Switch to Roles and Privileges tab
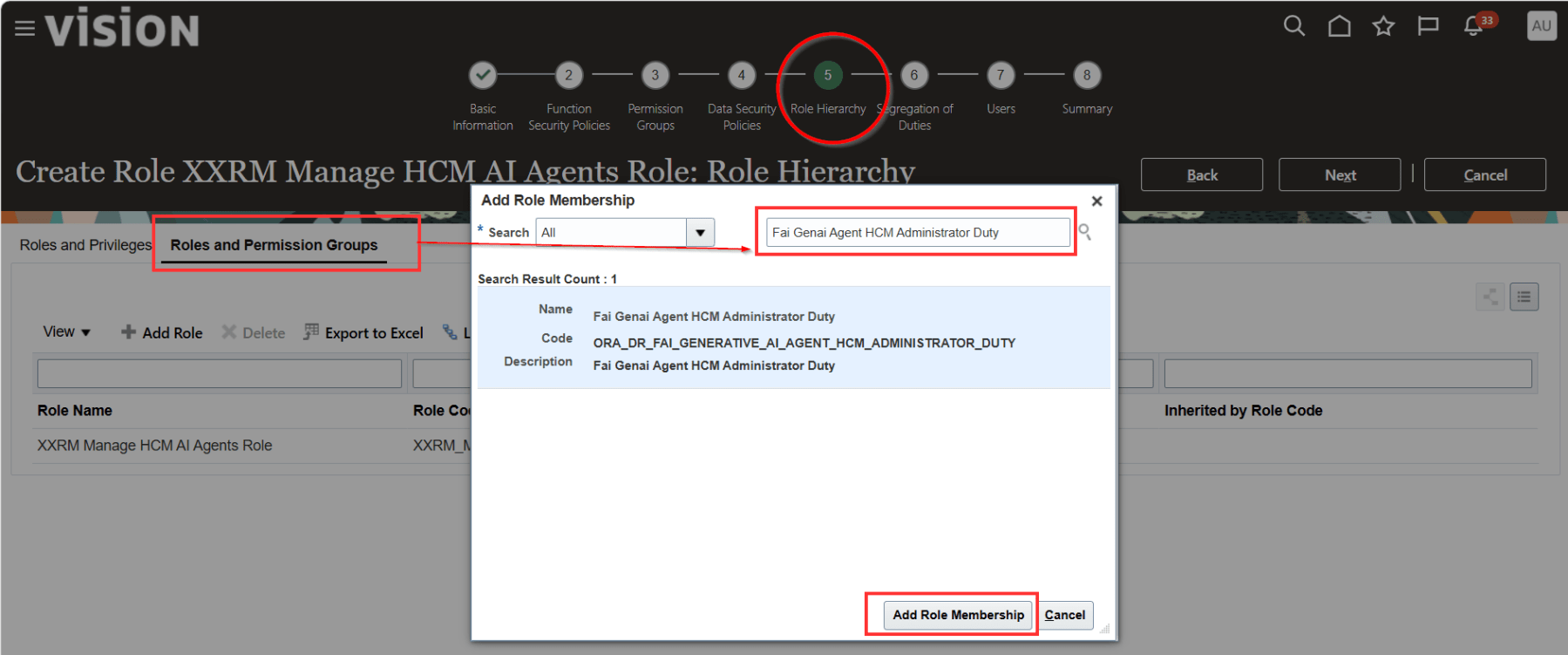1568x655 pixels. pos(85,245)
